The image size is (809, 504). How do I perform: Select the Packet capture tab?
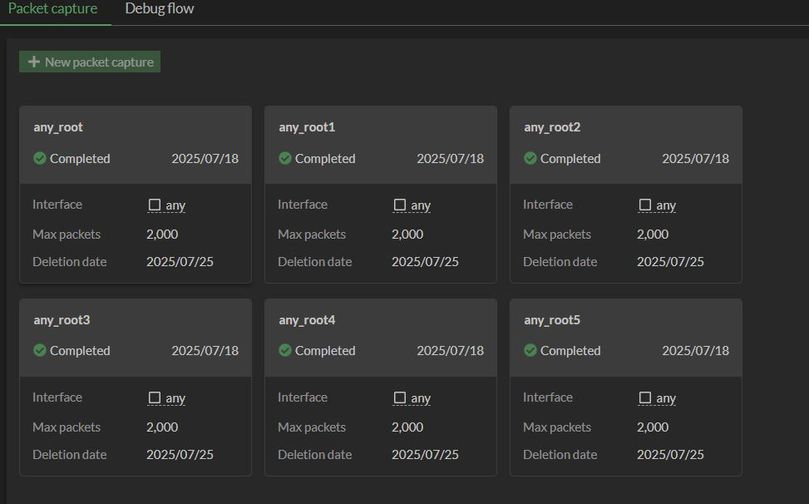pyautogui.click(x=53, y=9)
